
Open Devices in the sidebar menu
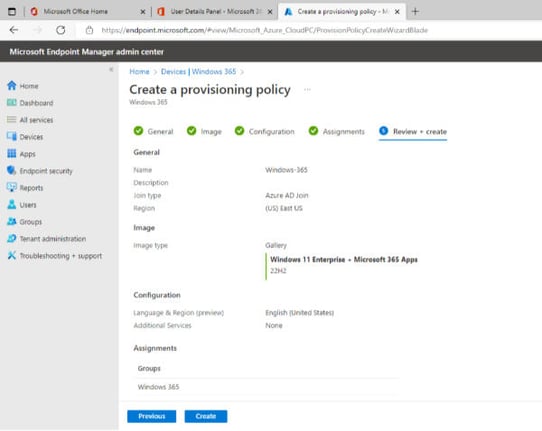(31, 137)
